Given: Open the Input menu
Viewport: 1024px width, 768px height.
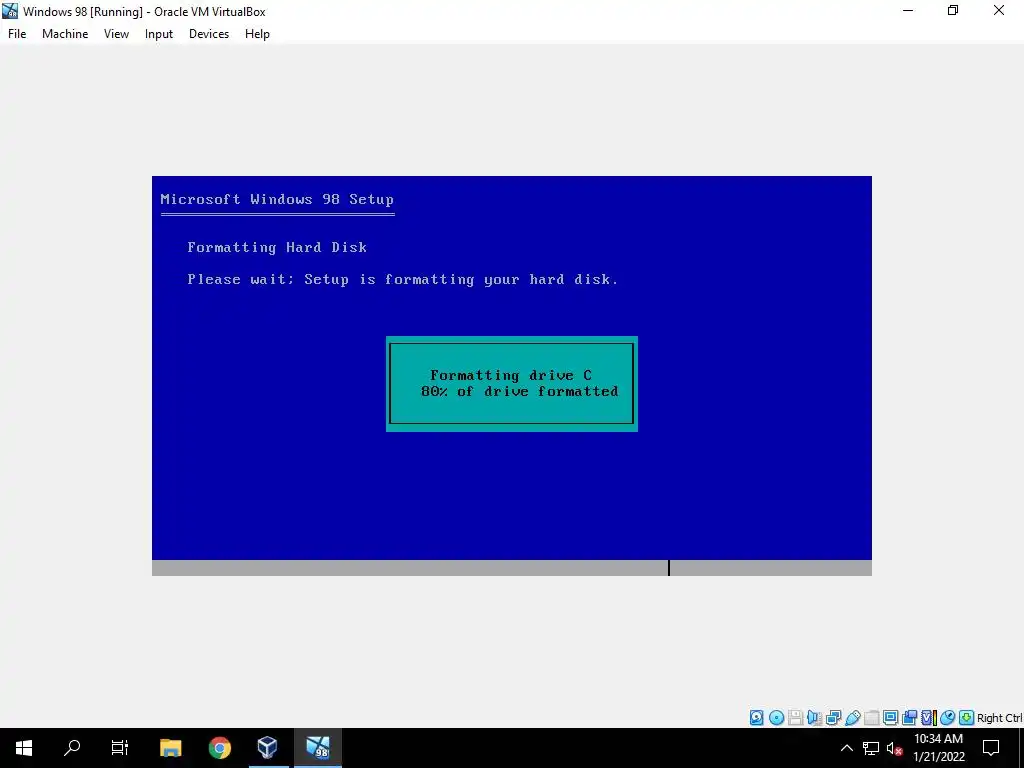Looking at the screenshot, I should (159, 34).
